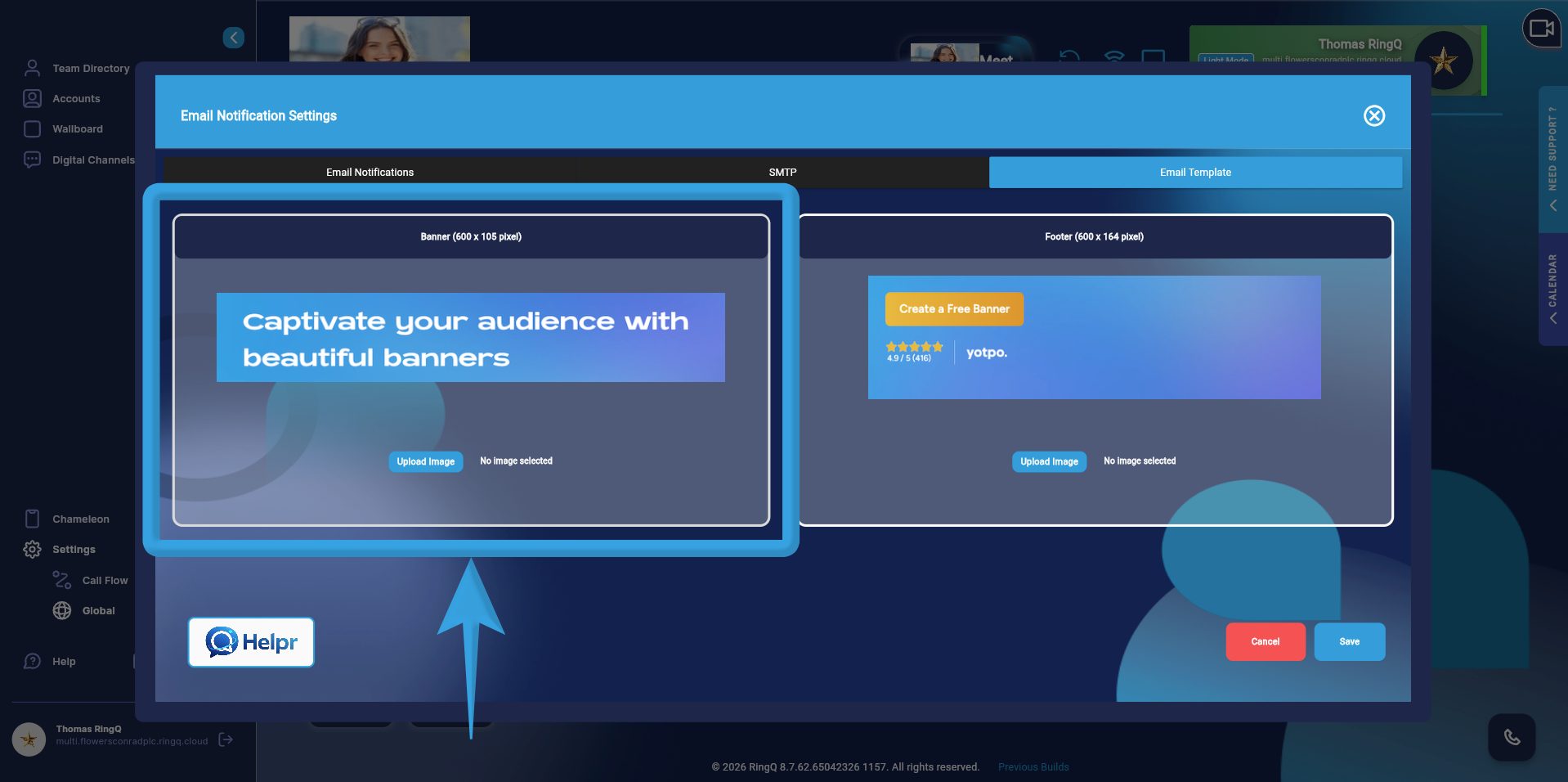The height and width of the screenshot is (782, 1568).
Task: Click the logout icon next to username
Action: (x=226, y=739)
